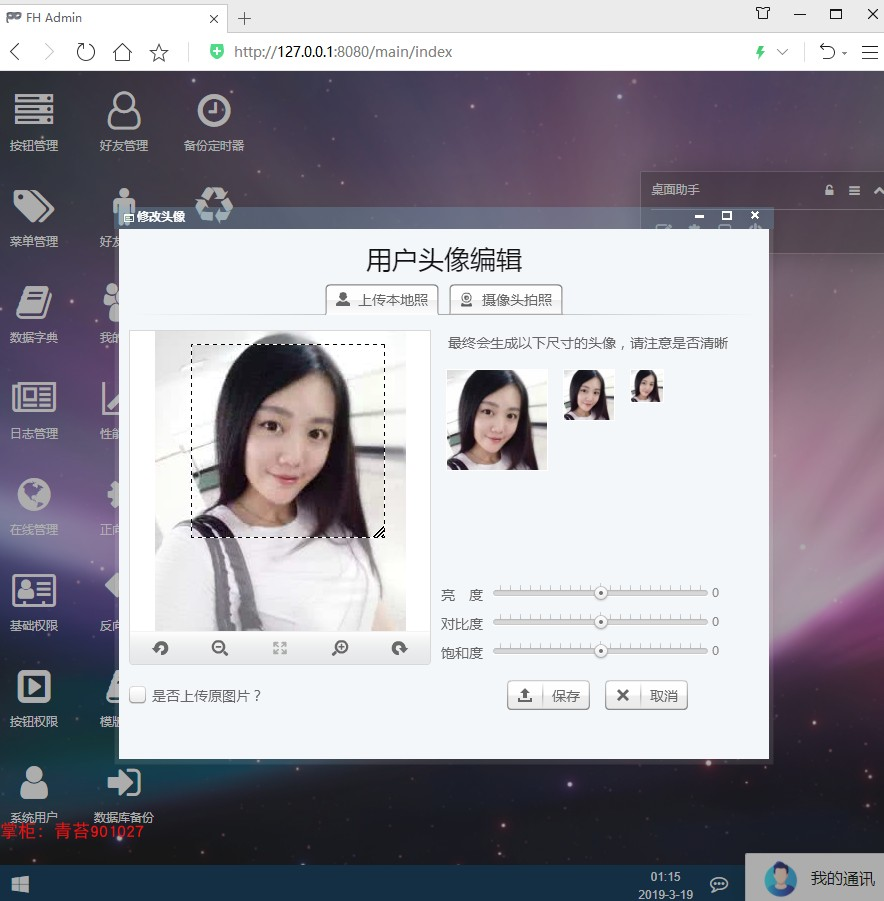
Task: Click the 亮度 brightness slider handle
Action: click(601, 592)
